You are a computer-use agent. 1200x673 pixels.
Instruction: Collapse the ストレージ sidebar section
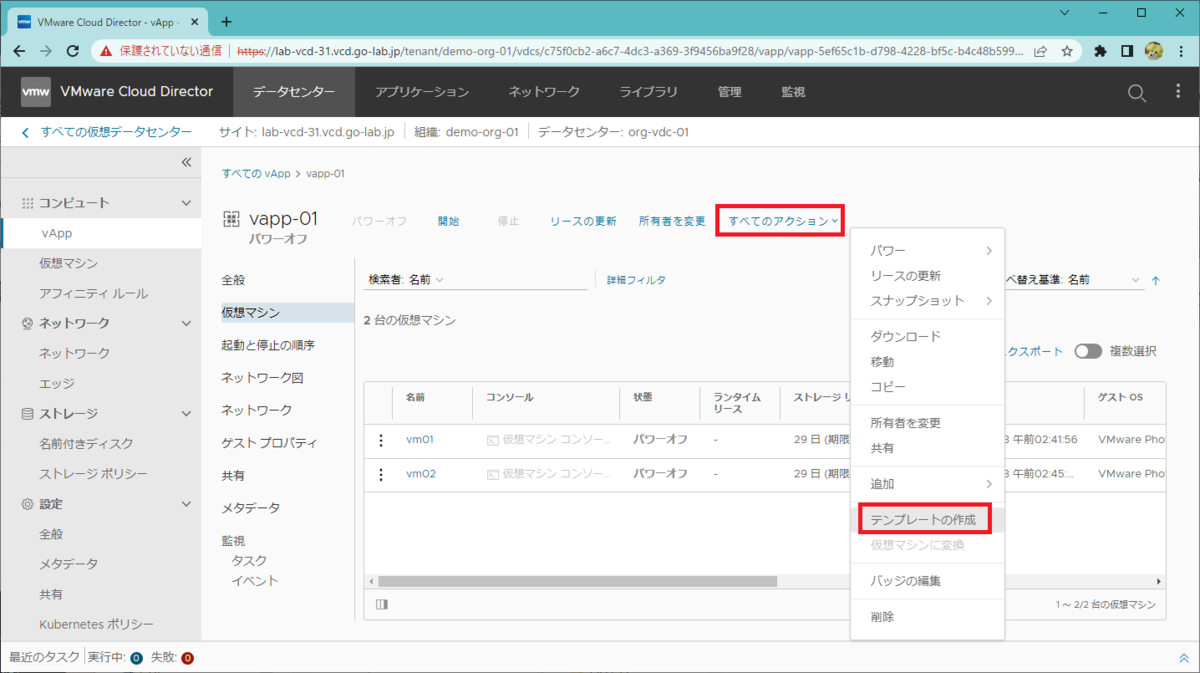tap(186, 413)
